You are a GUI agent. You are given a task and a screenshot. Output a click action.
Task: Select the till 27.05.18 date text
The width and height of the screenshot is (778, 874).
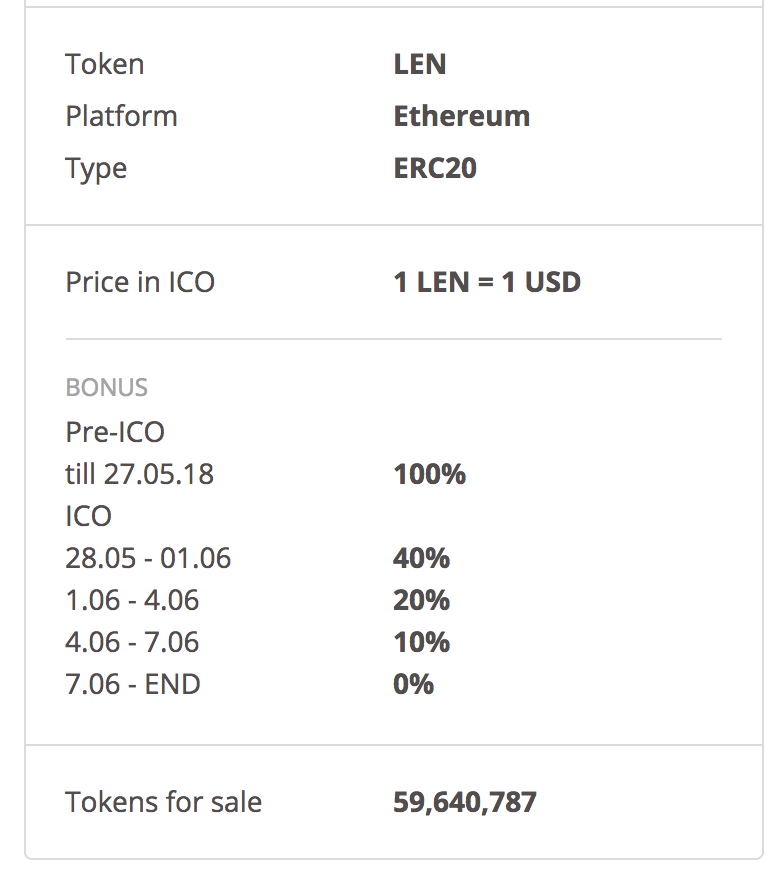[139, 474]
